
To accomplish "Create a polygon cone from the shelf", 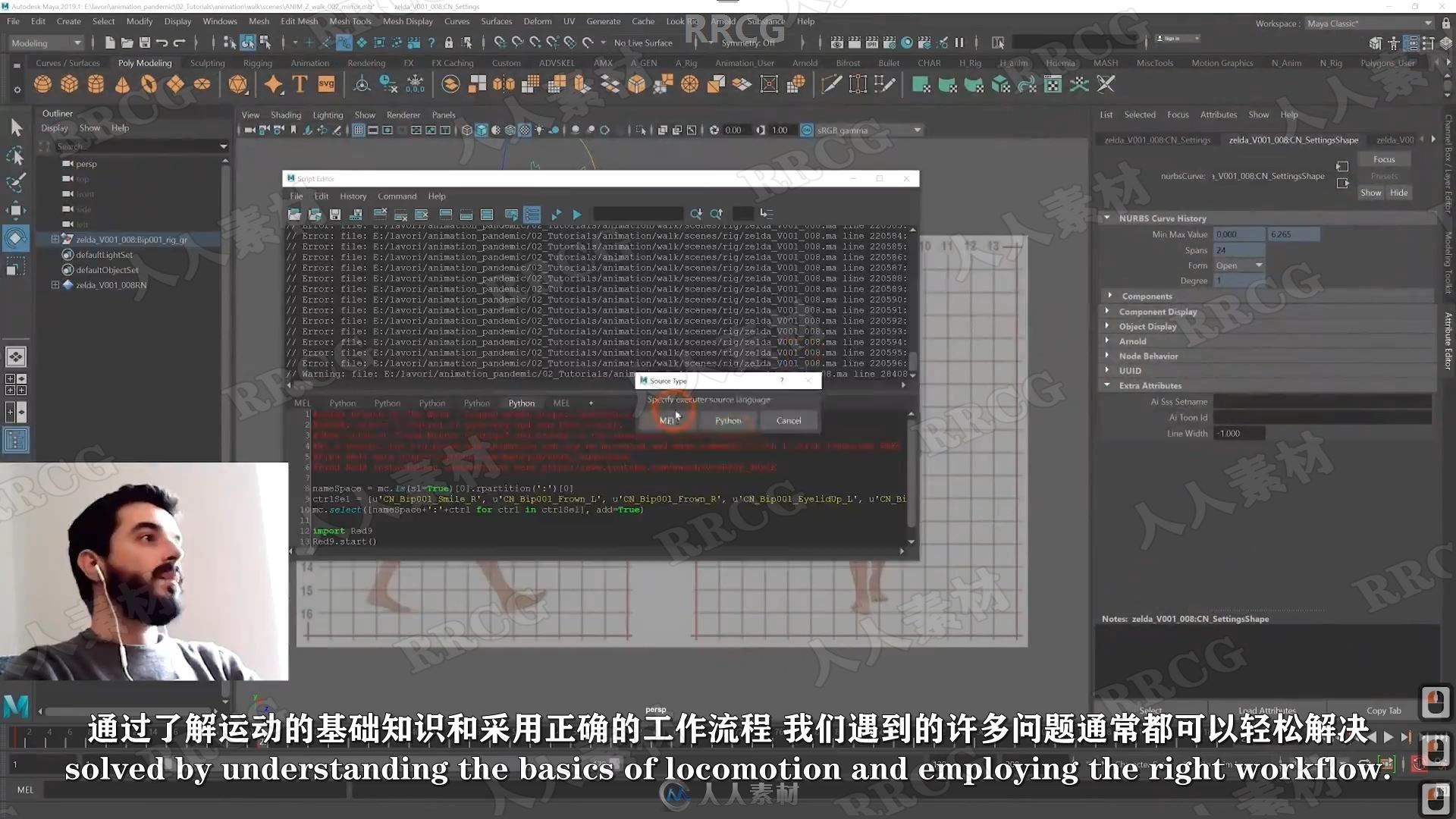I will 122,84.
